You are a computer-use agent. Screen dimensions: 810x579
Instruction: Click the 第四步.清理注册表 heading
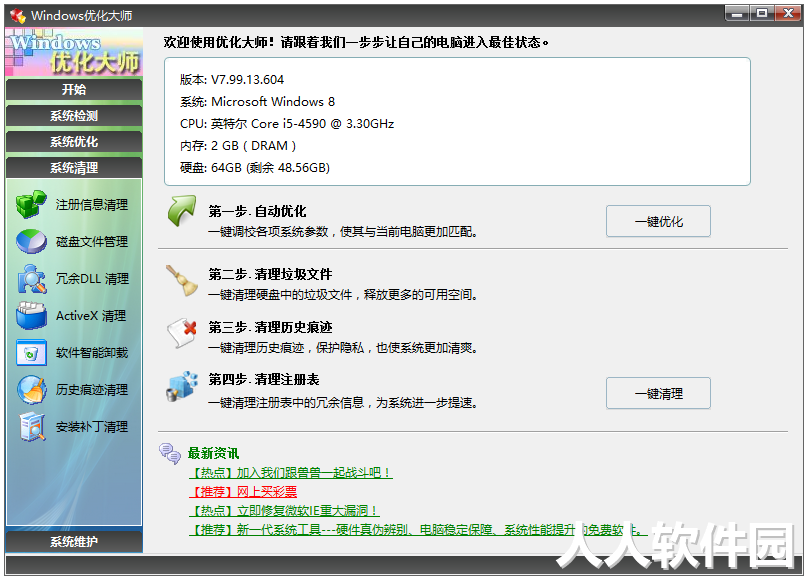[x=264, y=380]
